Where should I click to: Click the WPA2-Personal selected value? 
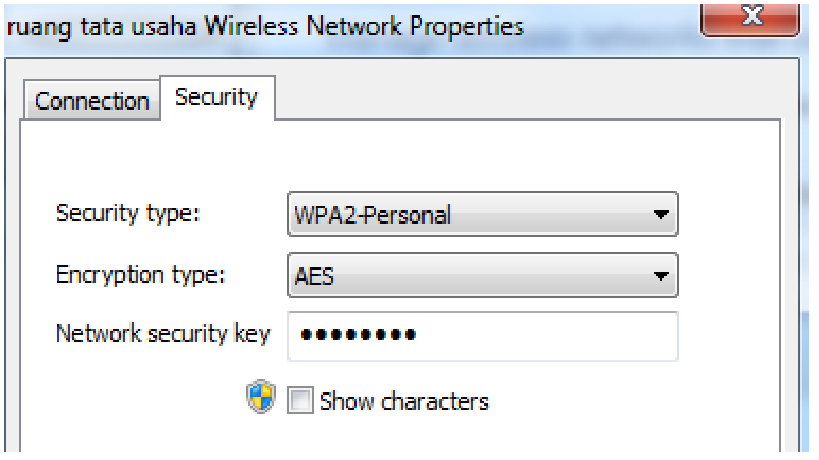click(372, 215)
